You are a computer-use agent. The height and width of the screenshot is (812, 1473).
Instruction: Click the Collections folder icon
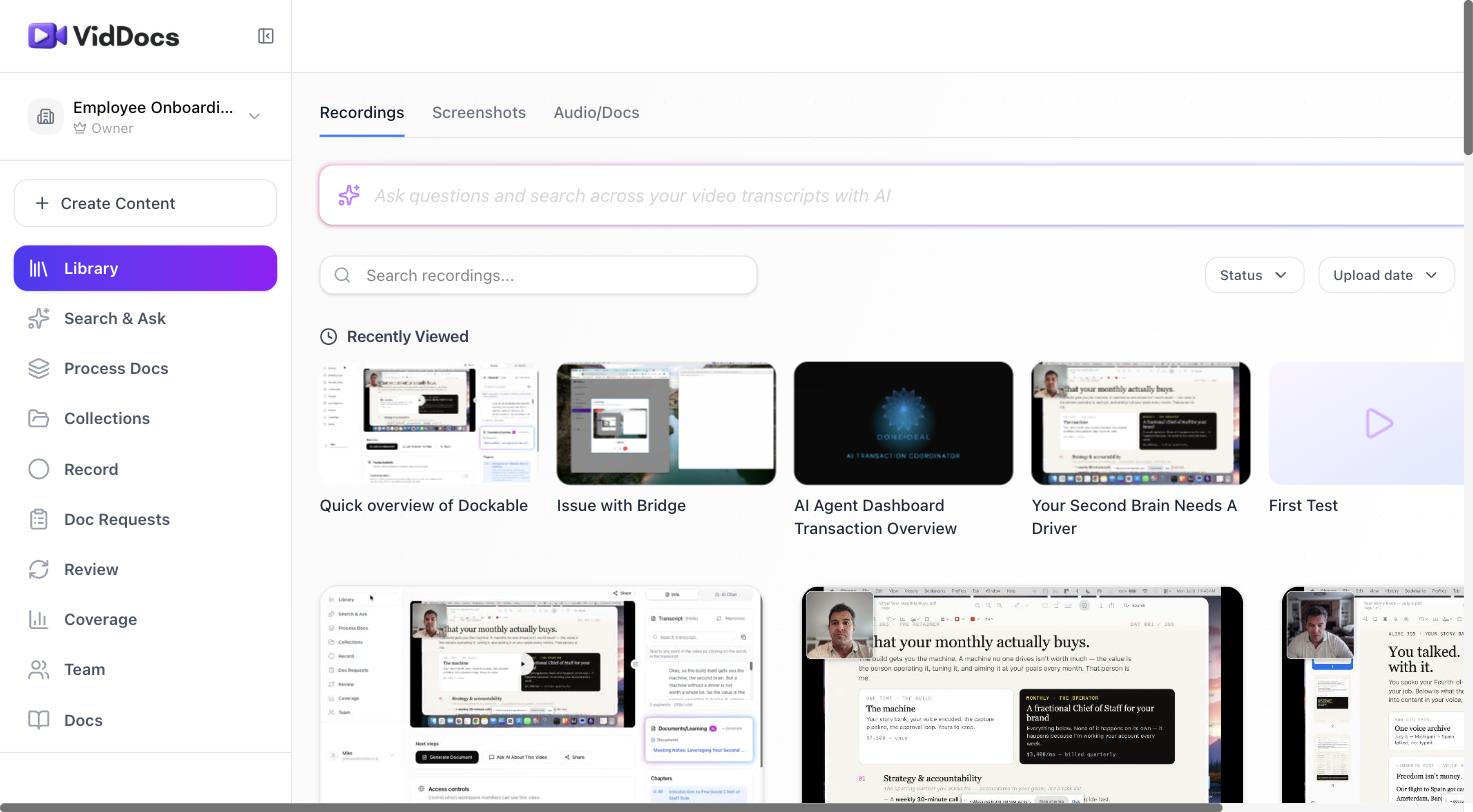pos(39,418)
